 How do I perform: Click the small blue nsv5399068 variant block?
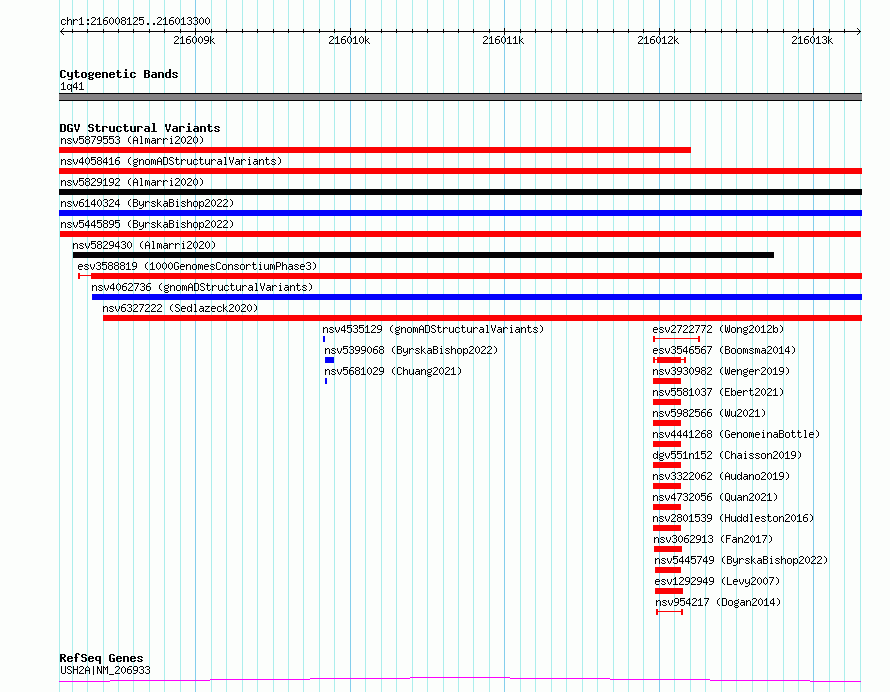tap(329, 360)
